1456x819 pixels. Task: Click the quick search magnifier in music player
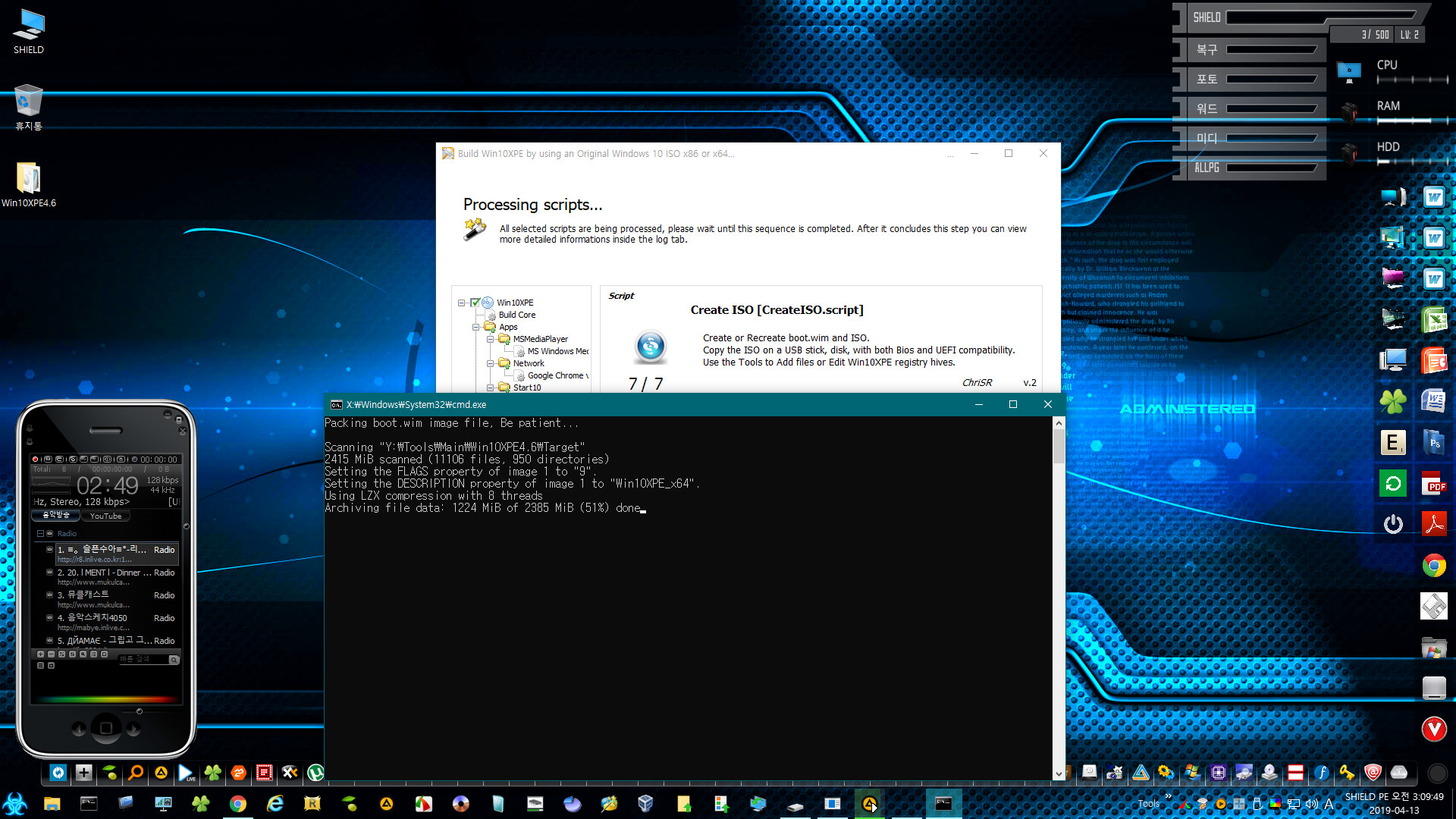click(x=174, y=660)
